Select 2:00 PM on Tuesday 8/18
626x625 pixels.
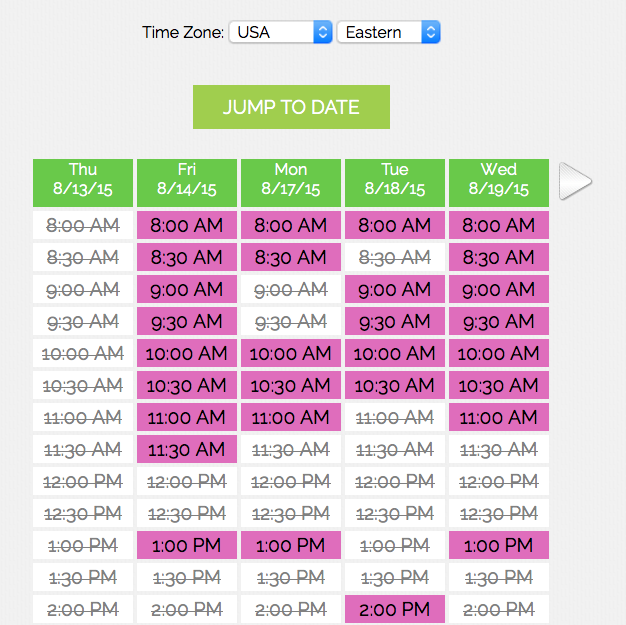pos(395,610)
